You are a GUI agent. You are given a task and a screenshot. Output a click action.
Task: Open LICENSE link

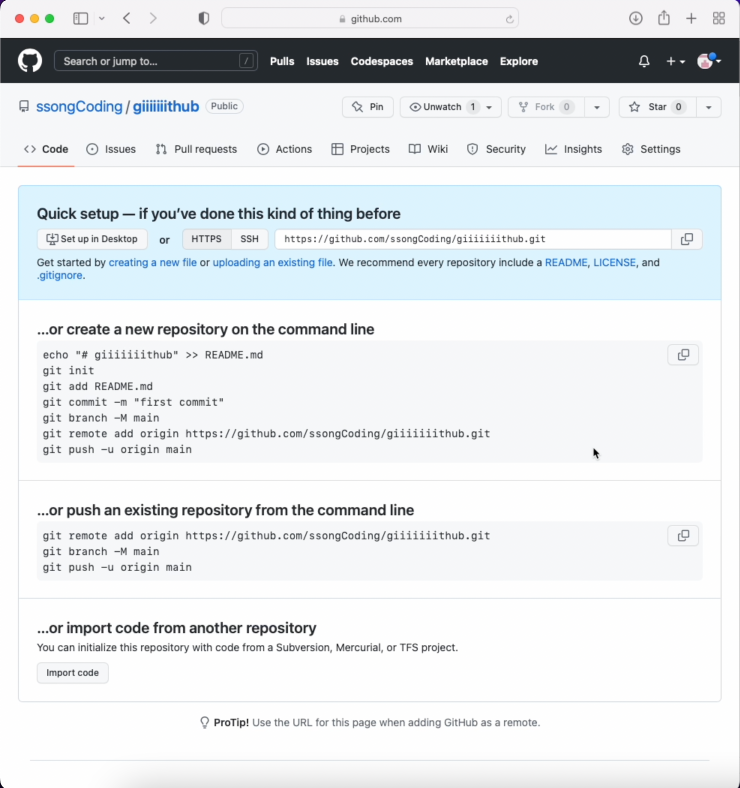click(x=614, y=262)
